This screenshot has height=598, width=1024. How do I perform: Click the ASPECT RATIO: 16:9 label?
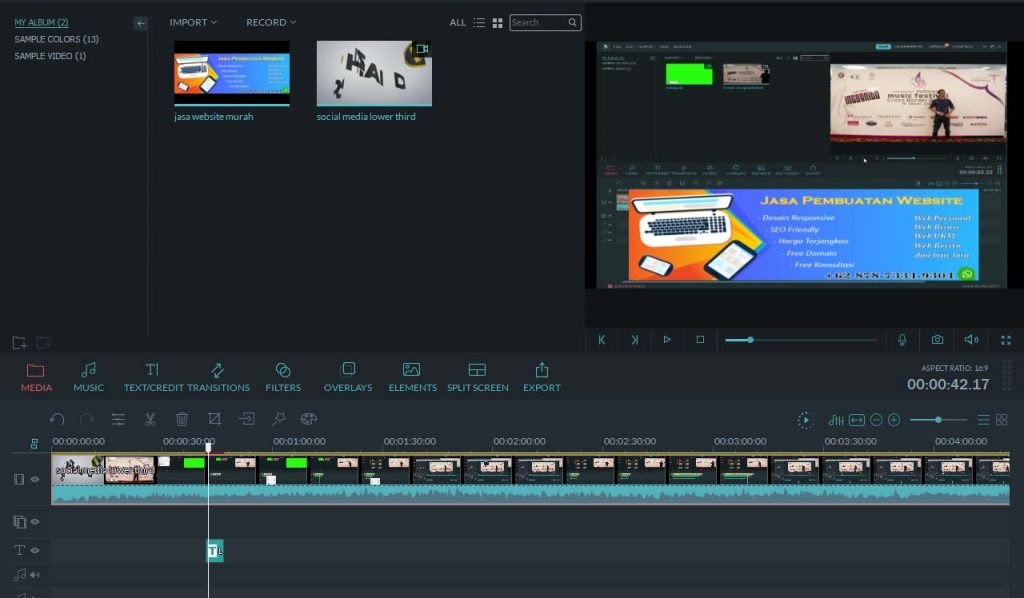(x=954, y=368)
